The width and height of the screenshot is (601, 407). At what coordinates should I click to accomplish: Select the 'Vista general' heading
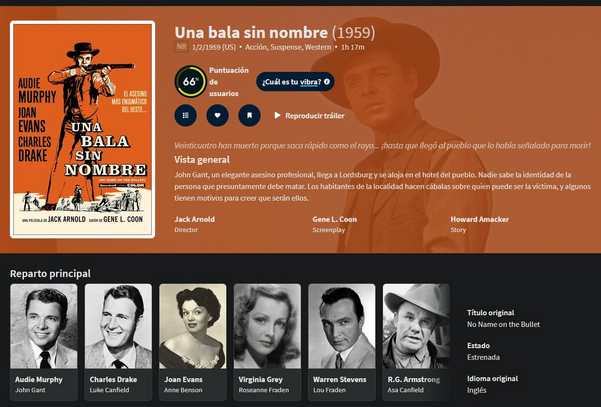click(x=202, y=160)
